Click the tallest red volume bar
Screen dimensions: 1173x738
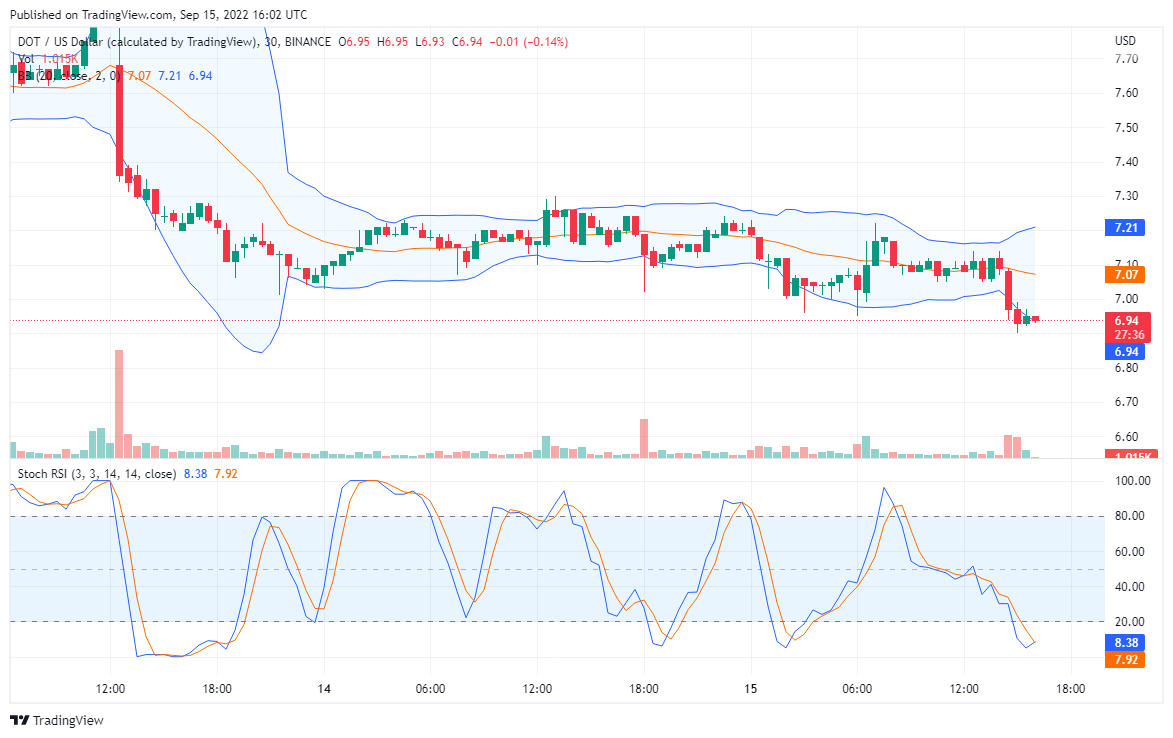tap(119, 404)
